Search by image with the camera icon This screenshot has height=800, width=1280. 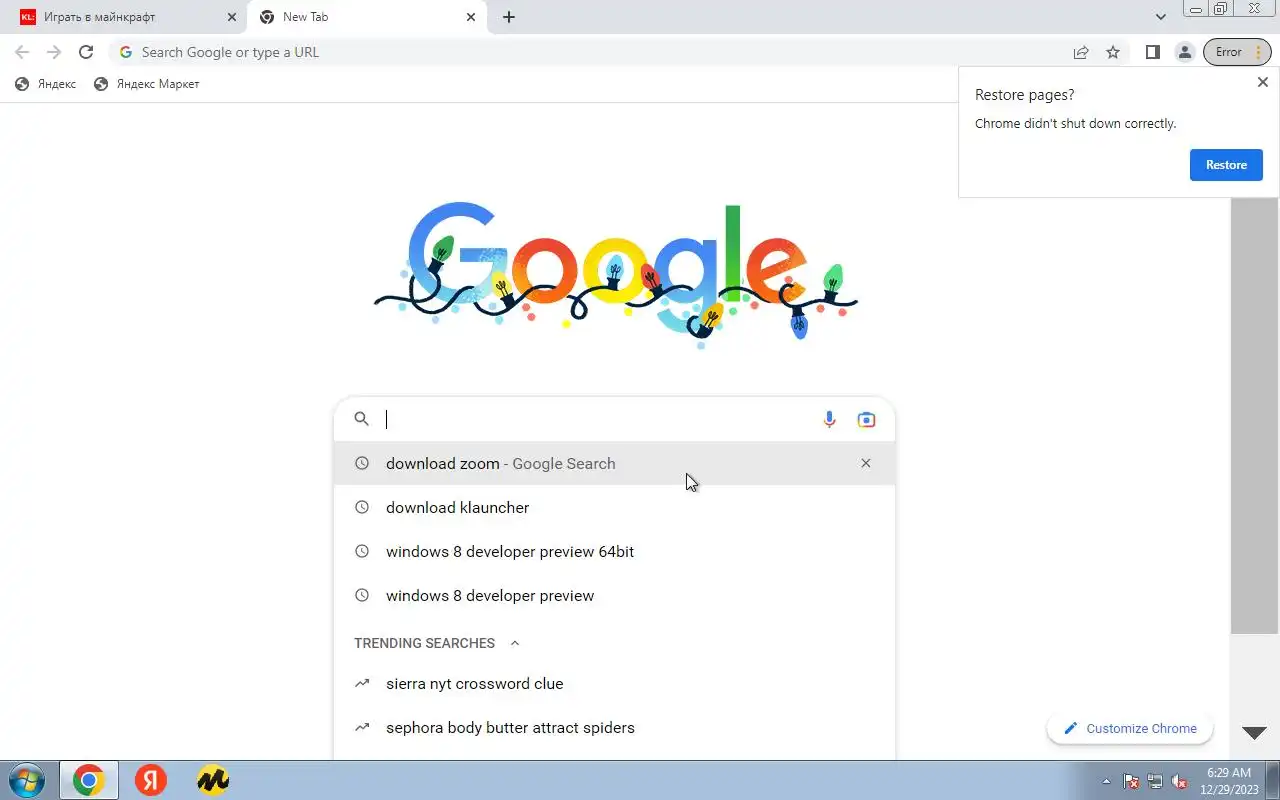pyautogui.click(x=867, y=420)
